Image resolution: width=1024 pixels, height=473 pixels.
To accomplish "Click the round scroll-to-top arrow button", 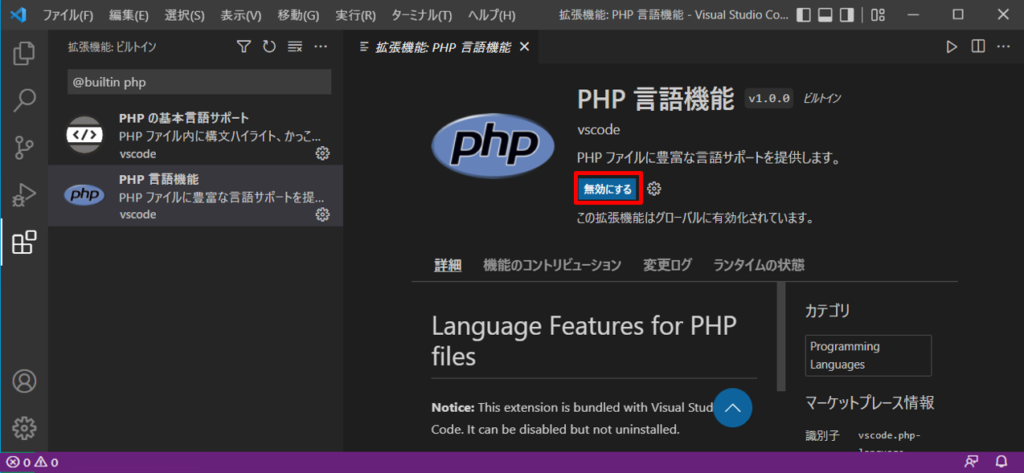I will pos(733,408).
